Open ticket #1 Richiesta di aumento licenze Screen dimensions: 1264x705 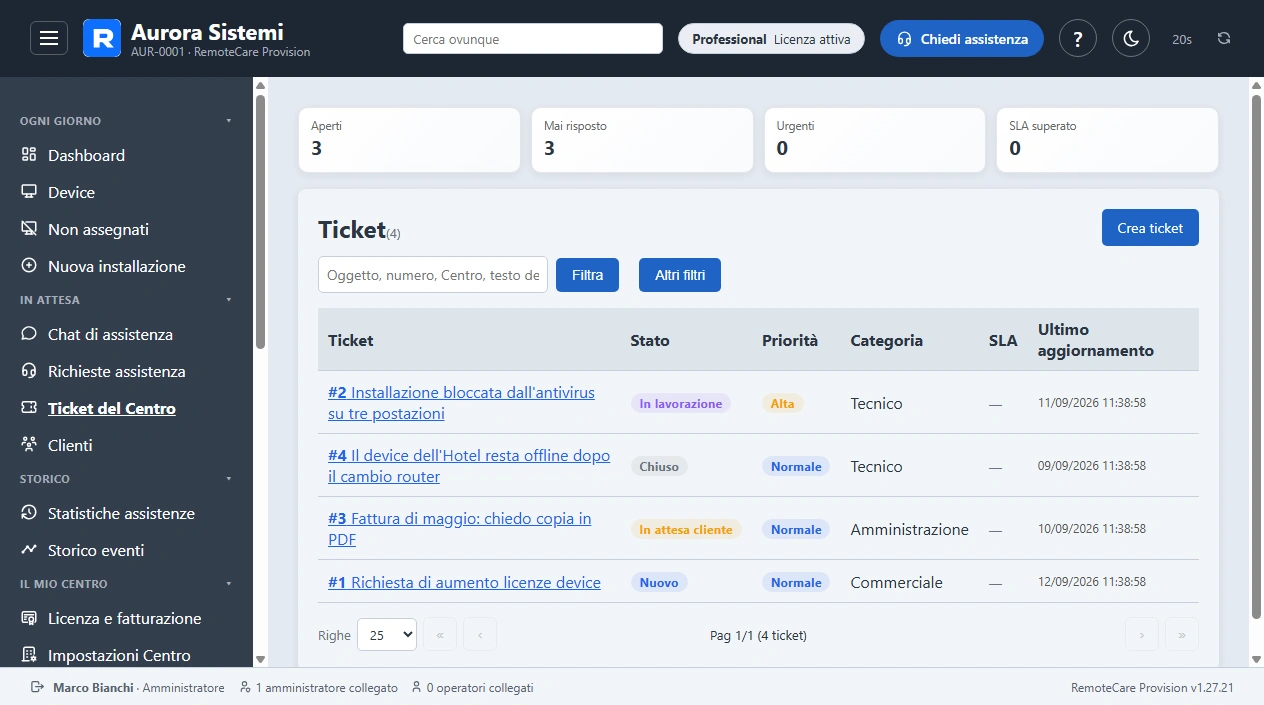464,582
